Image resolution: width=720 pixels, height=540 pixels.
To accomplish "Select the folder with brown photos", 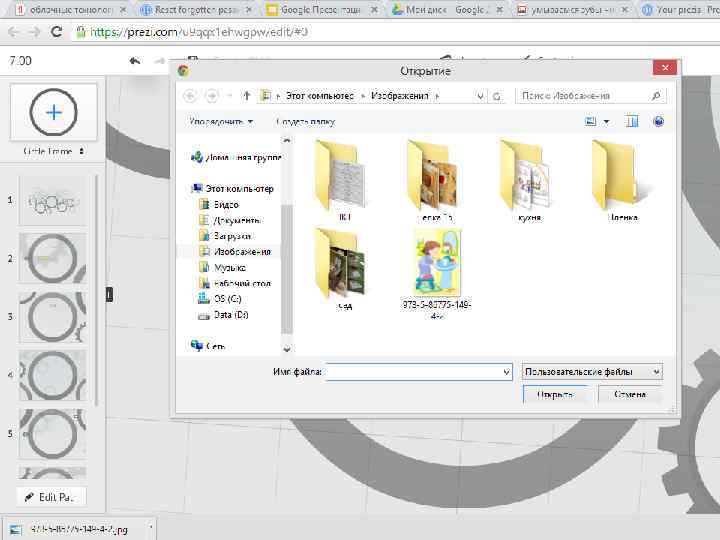I will tap(435, 181).
